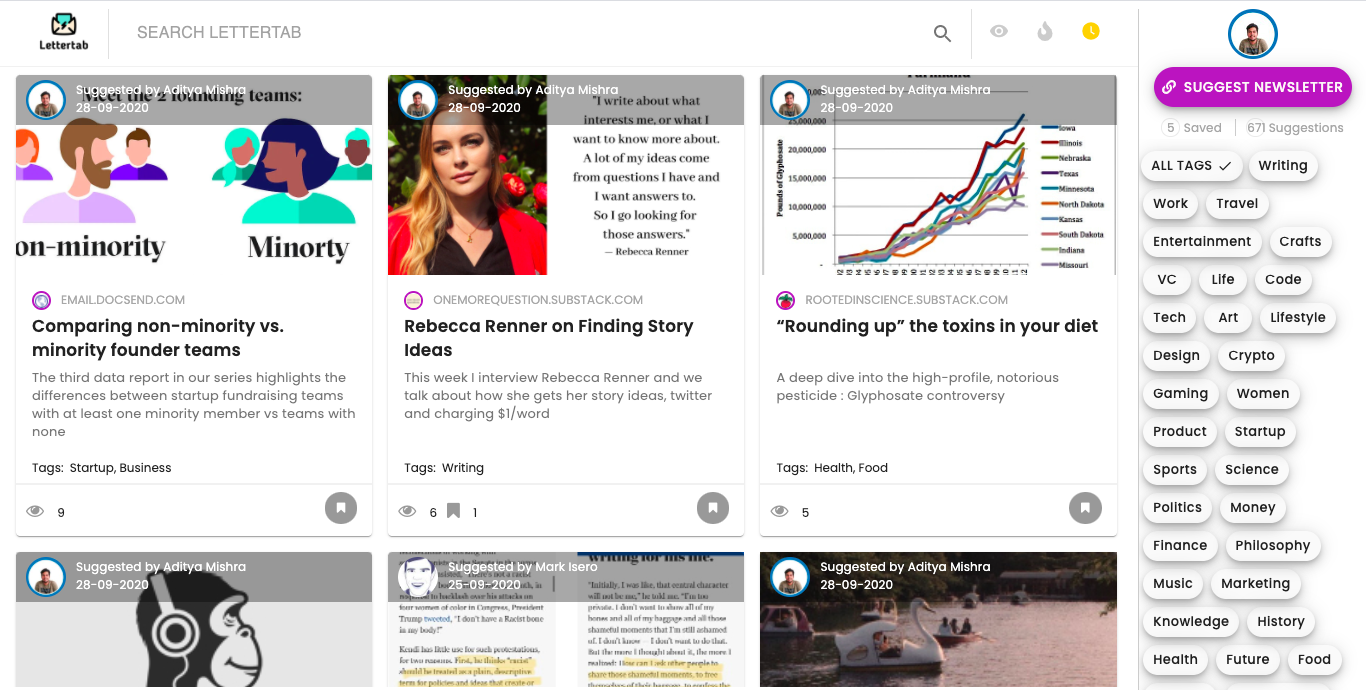This screenshot has height=690, width=1366.
Task: Bookmark the Rebecca Renner story ideas card
Action: click(x=713, y=508)
